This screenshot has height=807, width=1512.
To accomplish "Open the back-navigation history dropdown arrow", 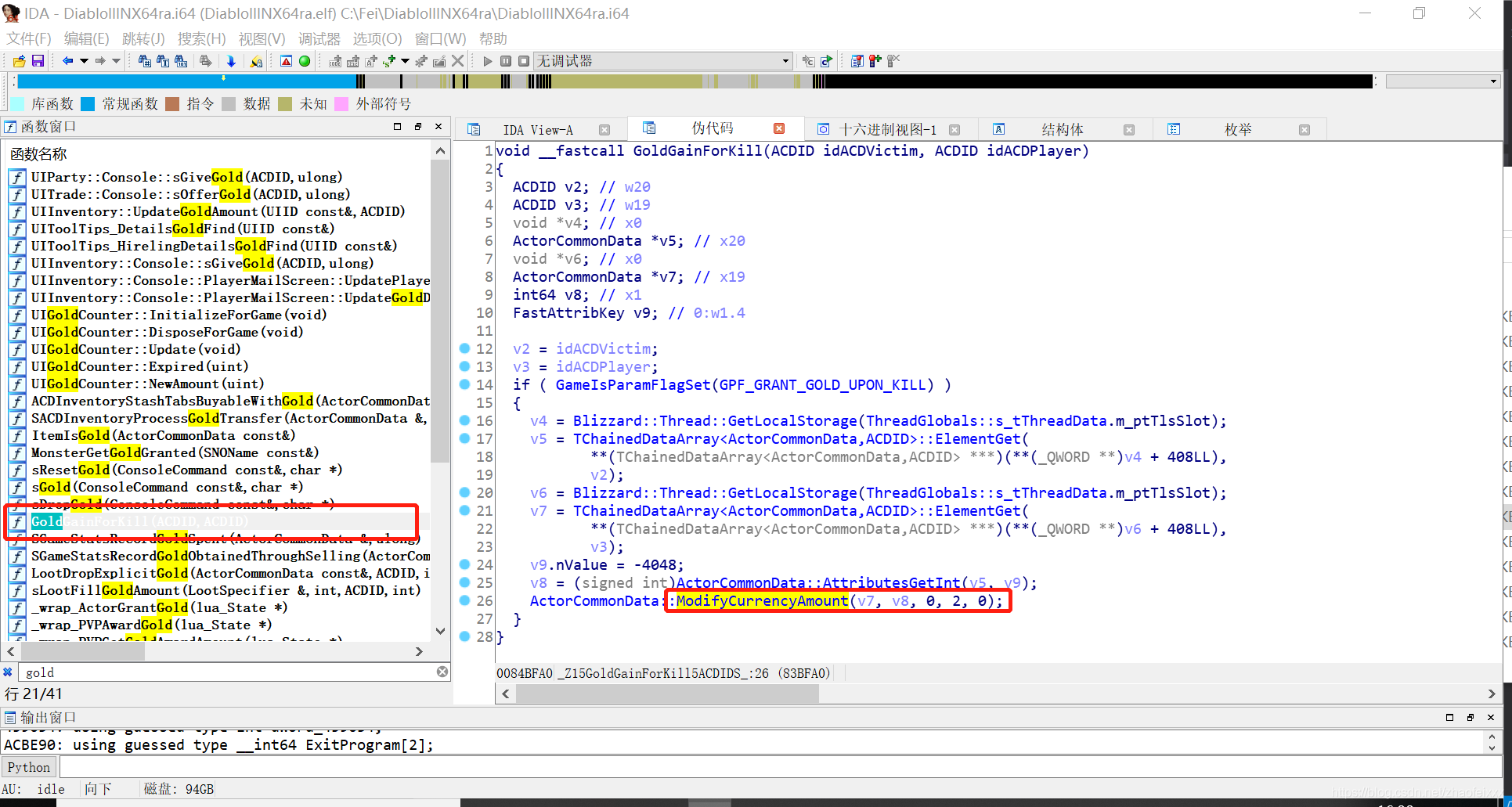I will click(x=84, y=61).
